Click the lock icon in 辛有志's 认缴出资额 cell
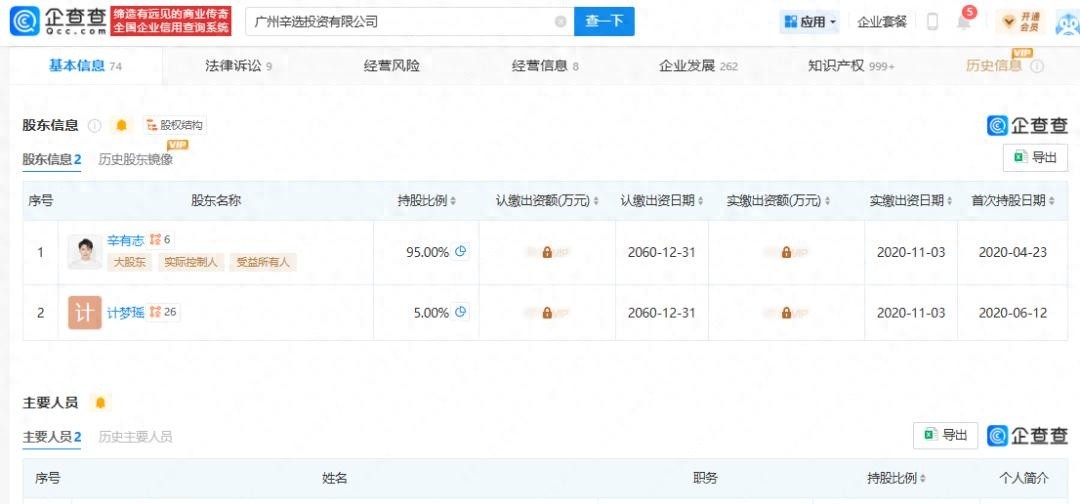Image resolution: width=1080 pixels, height=504 pixels. click(547, 253)
